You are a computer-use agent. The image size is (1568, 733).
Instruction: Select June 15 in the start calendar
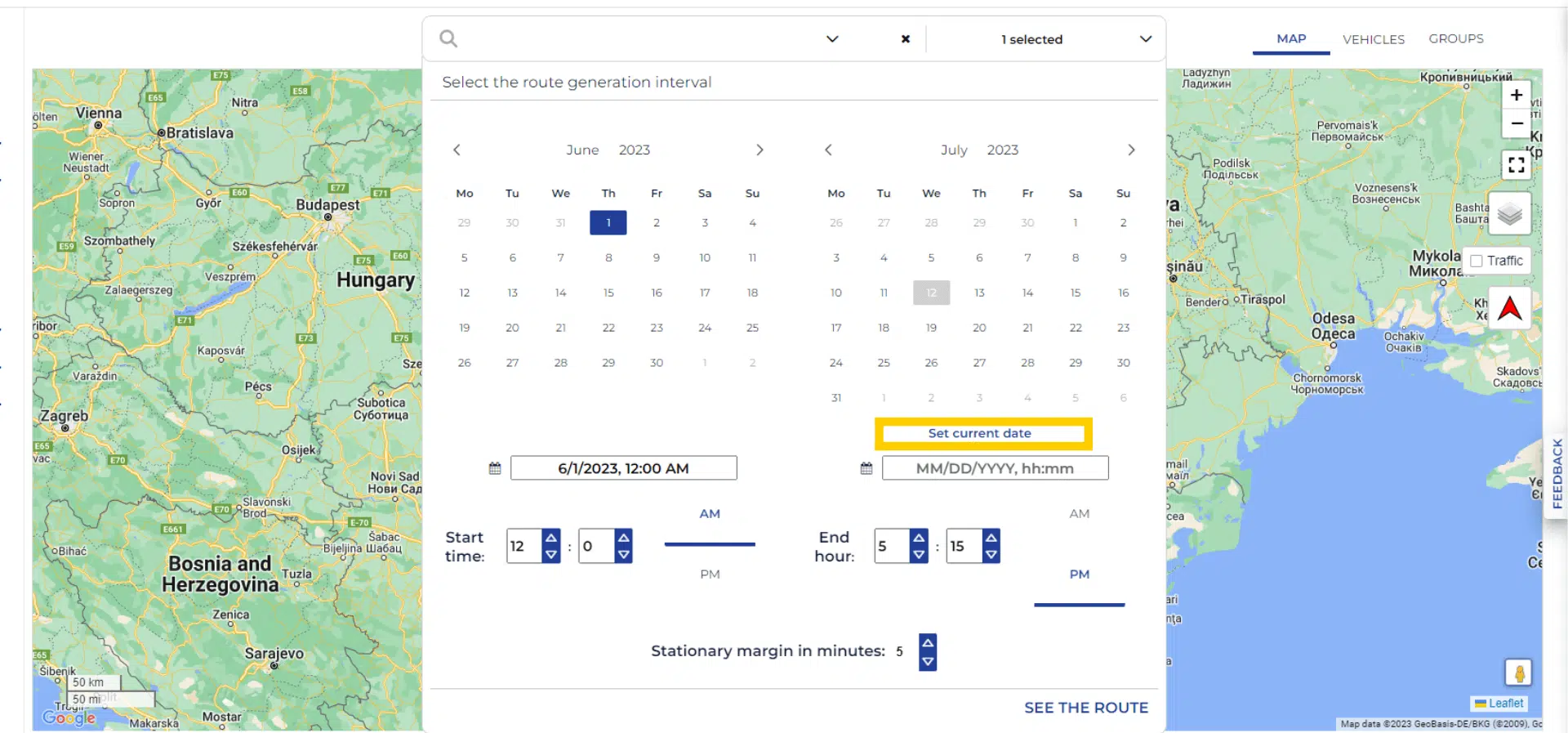pos(608,293)
